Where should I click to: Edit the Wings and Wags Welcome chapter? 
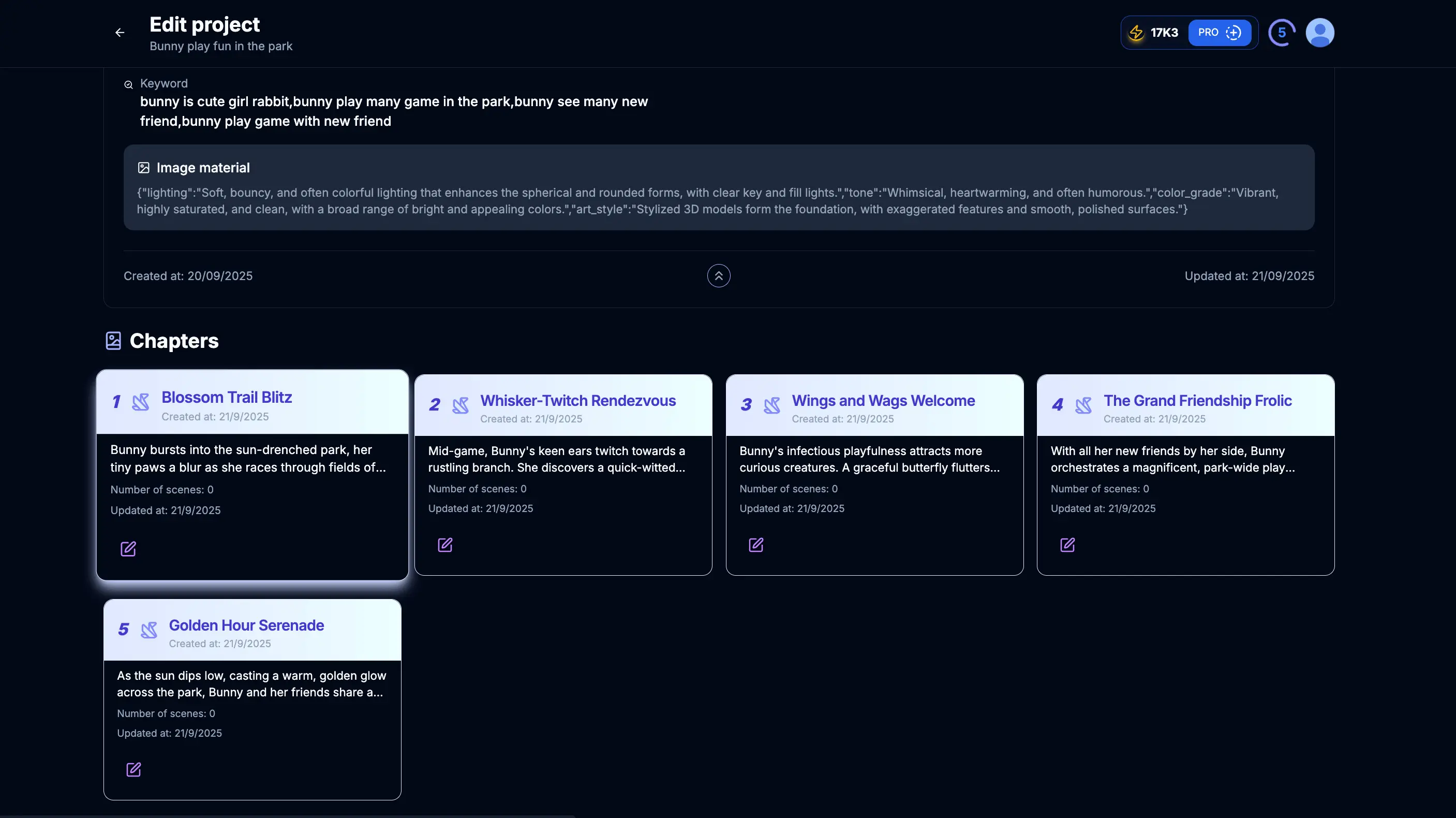coord(756,545)
